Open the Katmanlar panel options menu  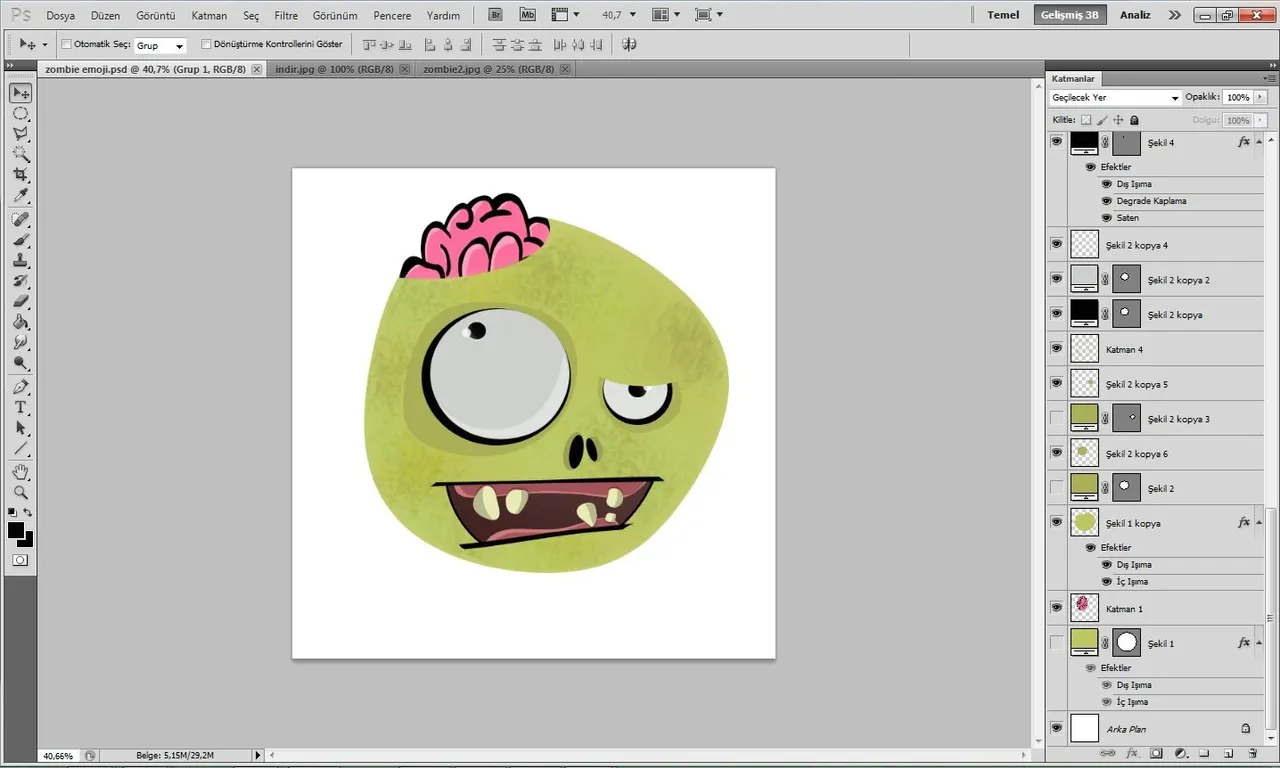tap(1267, 78)
